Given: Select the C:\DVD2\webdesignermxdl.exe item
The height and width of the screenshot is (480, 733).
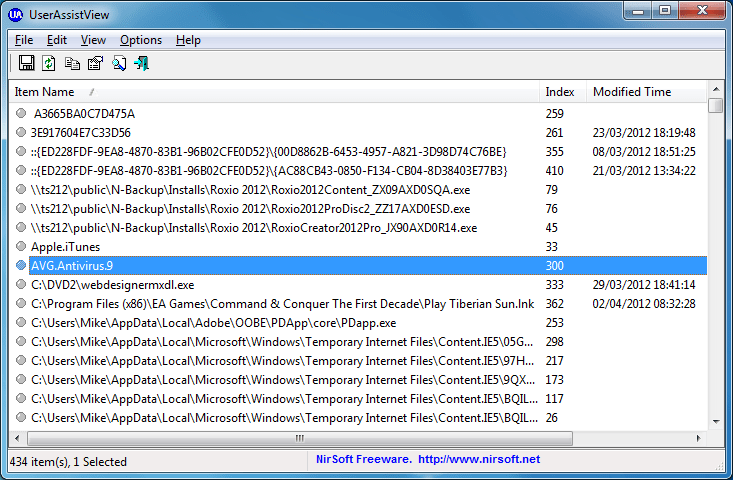Looking at the screenshot, I should (x=358, y=285).
